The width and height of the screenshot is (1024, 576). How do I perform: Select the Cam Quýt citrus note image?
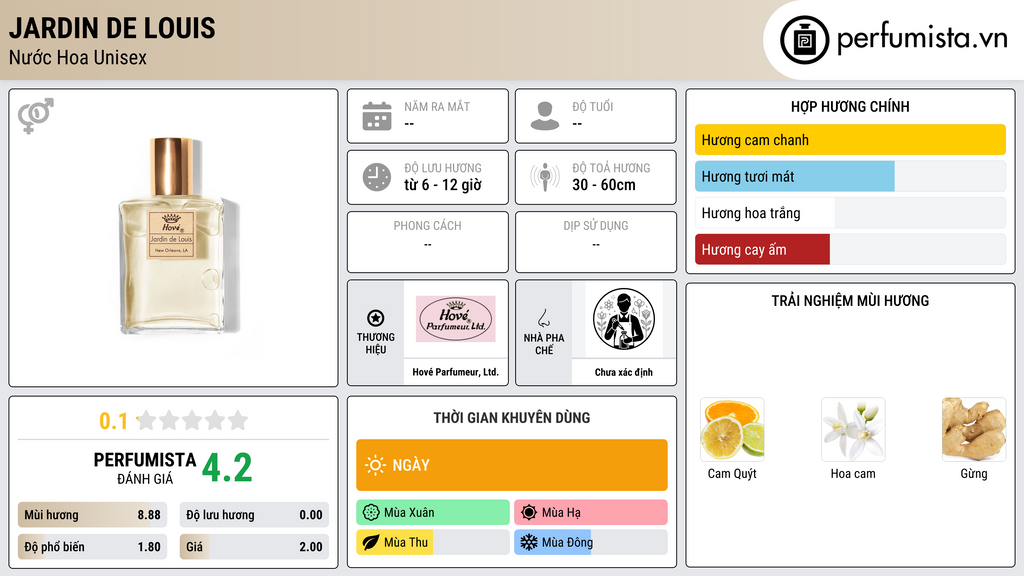coord(732,429)
